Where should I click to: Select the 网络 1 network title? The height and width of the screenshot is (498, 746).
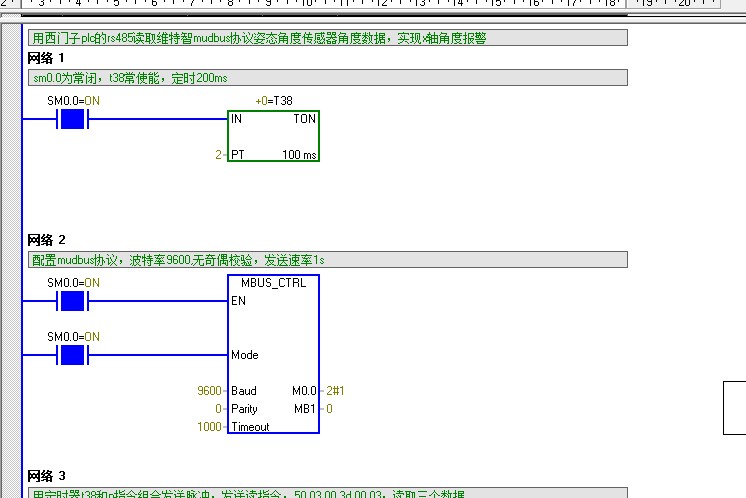coord(46,58)
